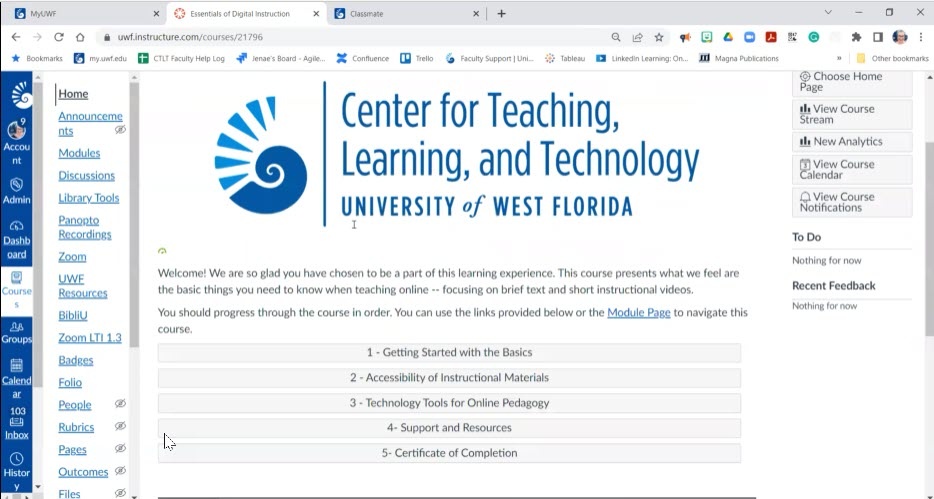Click the QR code extension icon

click(792, 37)
